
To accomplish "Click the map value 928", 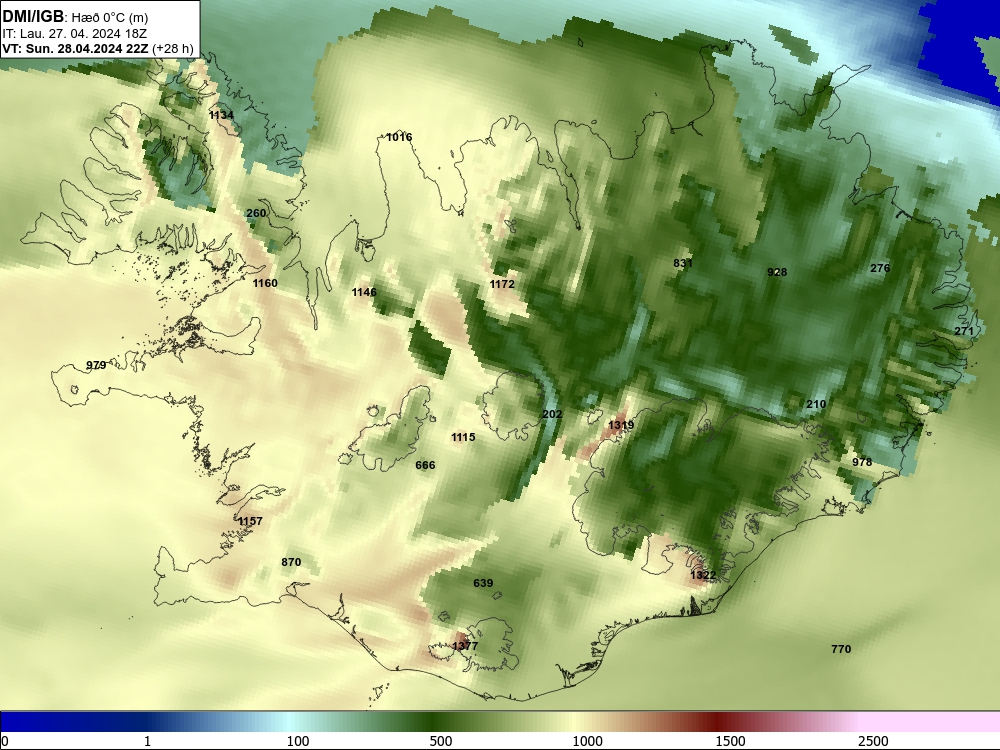I will point(777,272).
